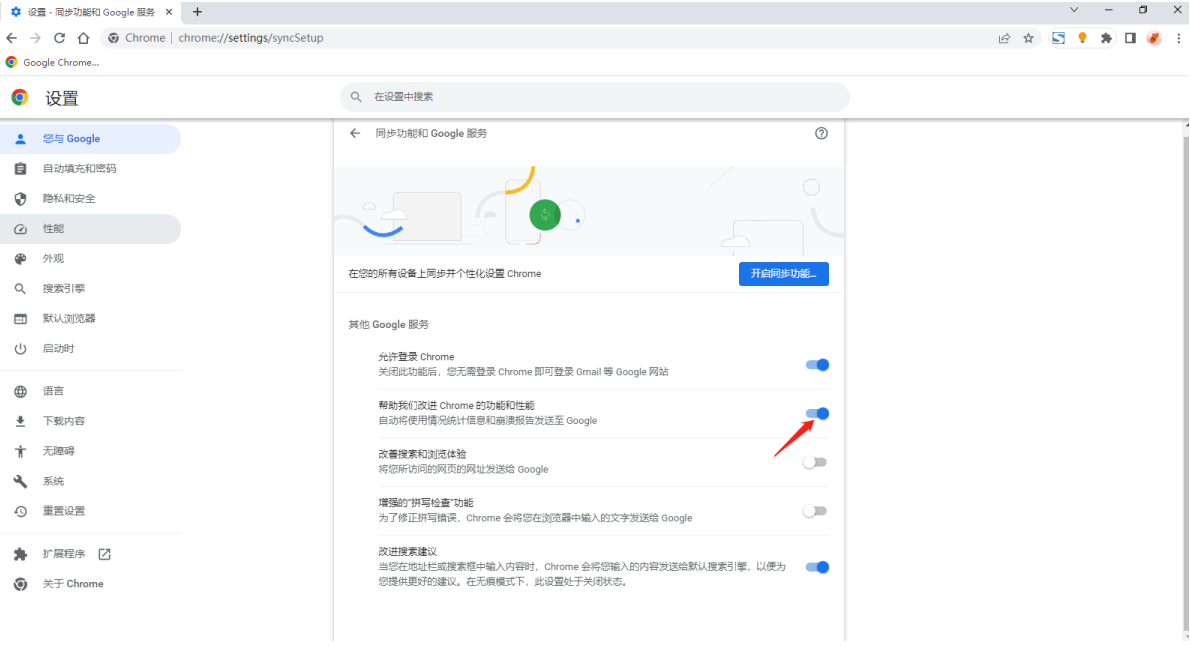Click the site info icon left of Chrome label

tap(113, 38)
